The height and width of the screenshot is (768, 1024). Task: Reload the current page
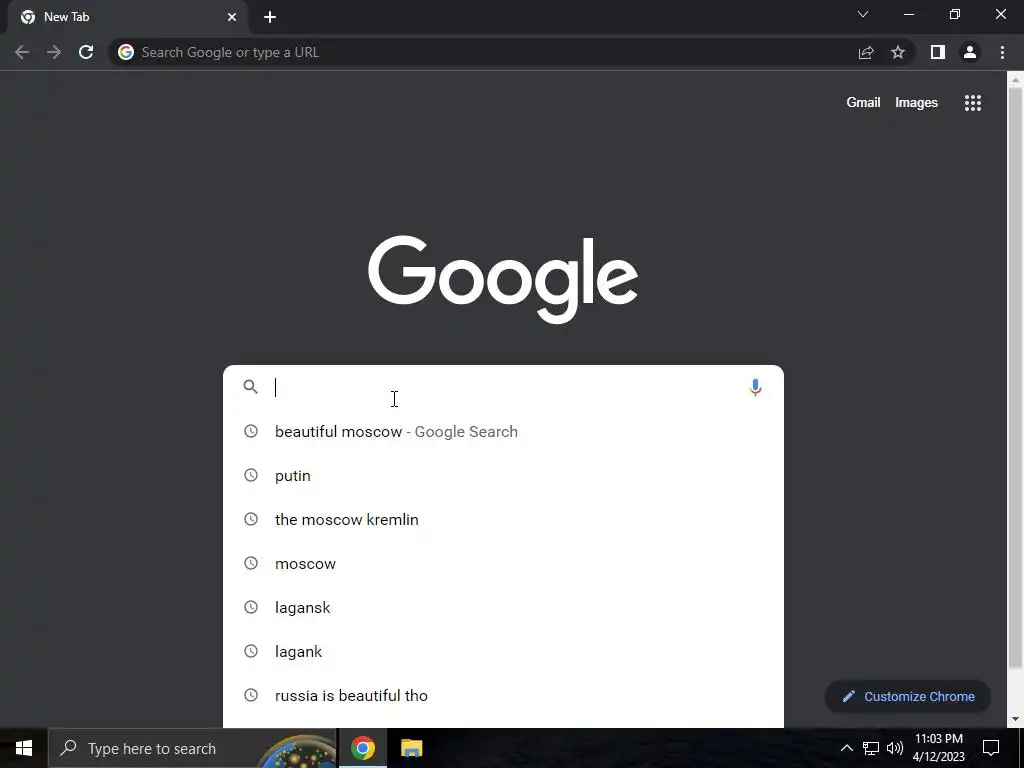[x=86, y=52]
